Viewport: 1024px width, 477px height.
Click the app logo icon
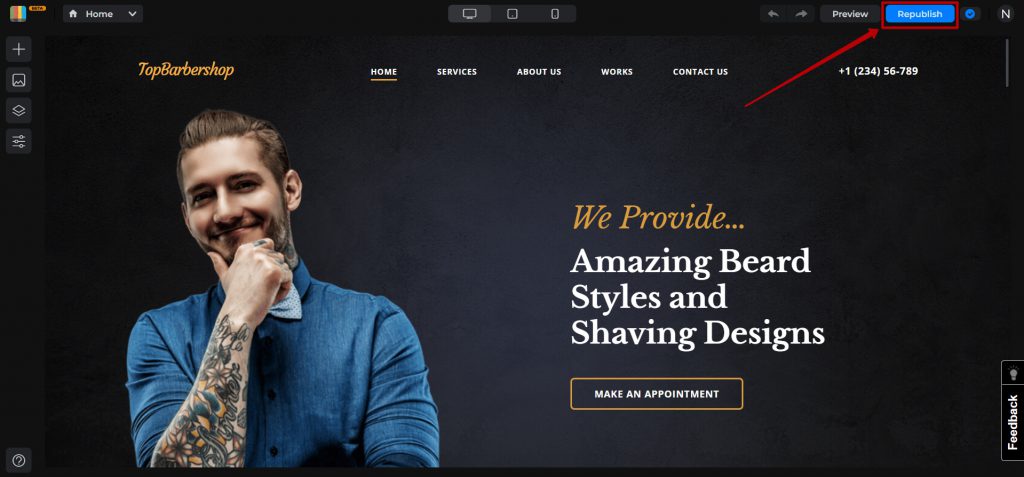(x=18, y=14)
